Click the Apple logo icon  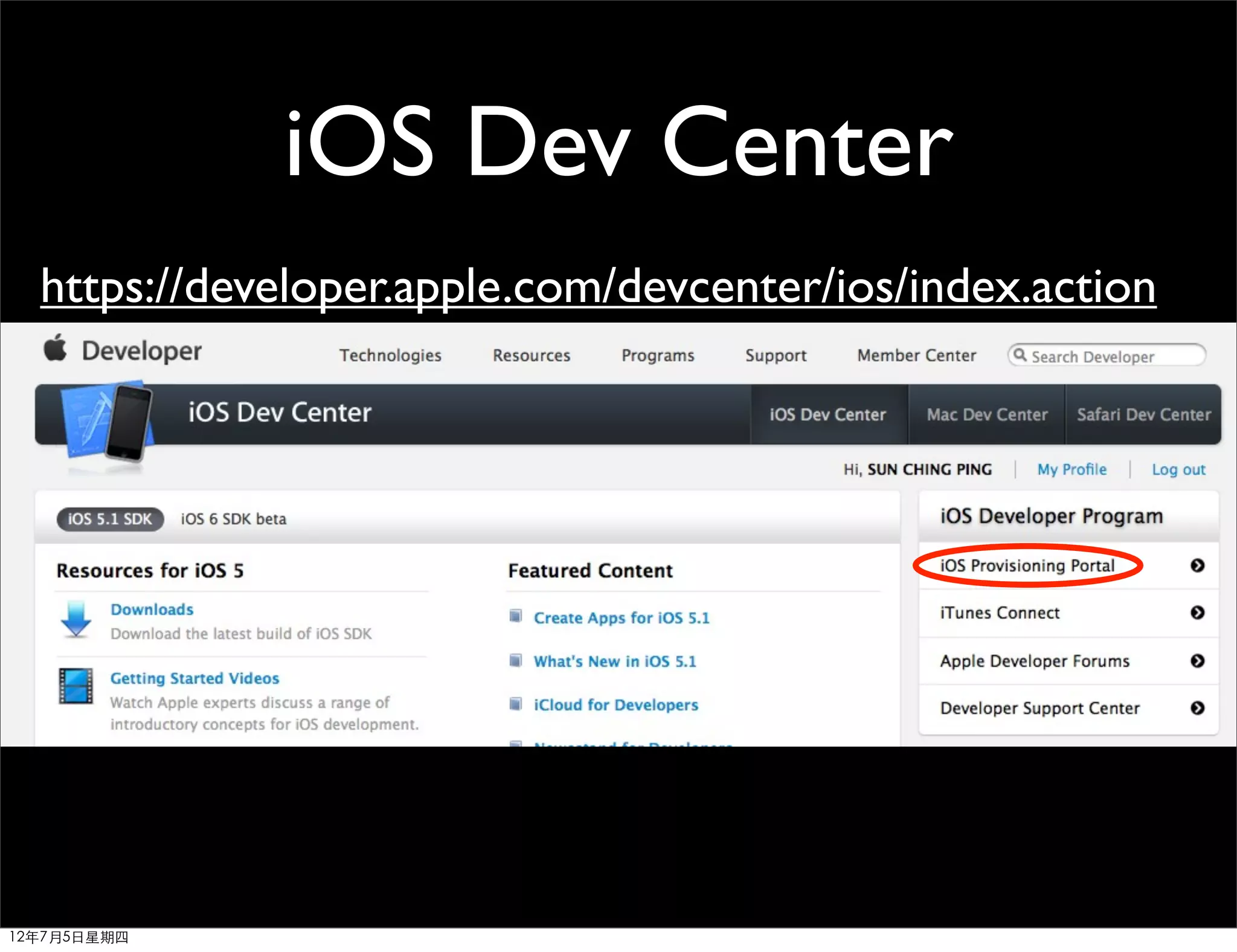click(55, 348)
